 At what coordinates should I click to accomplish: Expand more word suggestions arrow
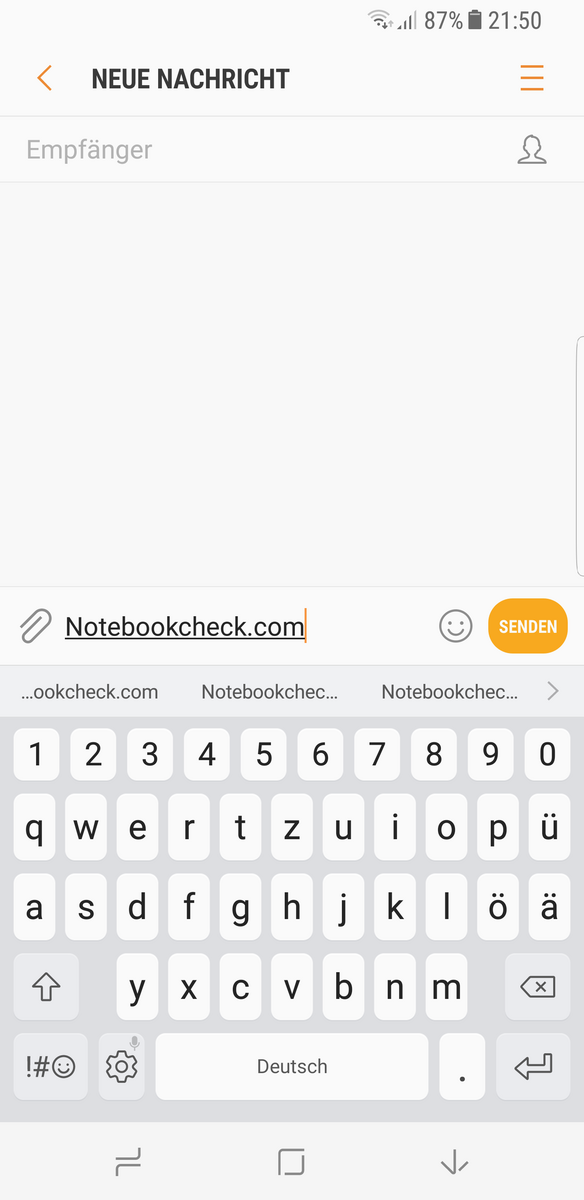click(x=553, y=691)
